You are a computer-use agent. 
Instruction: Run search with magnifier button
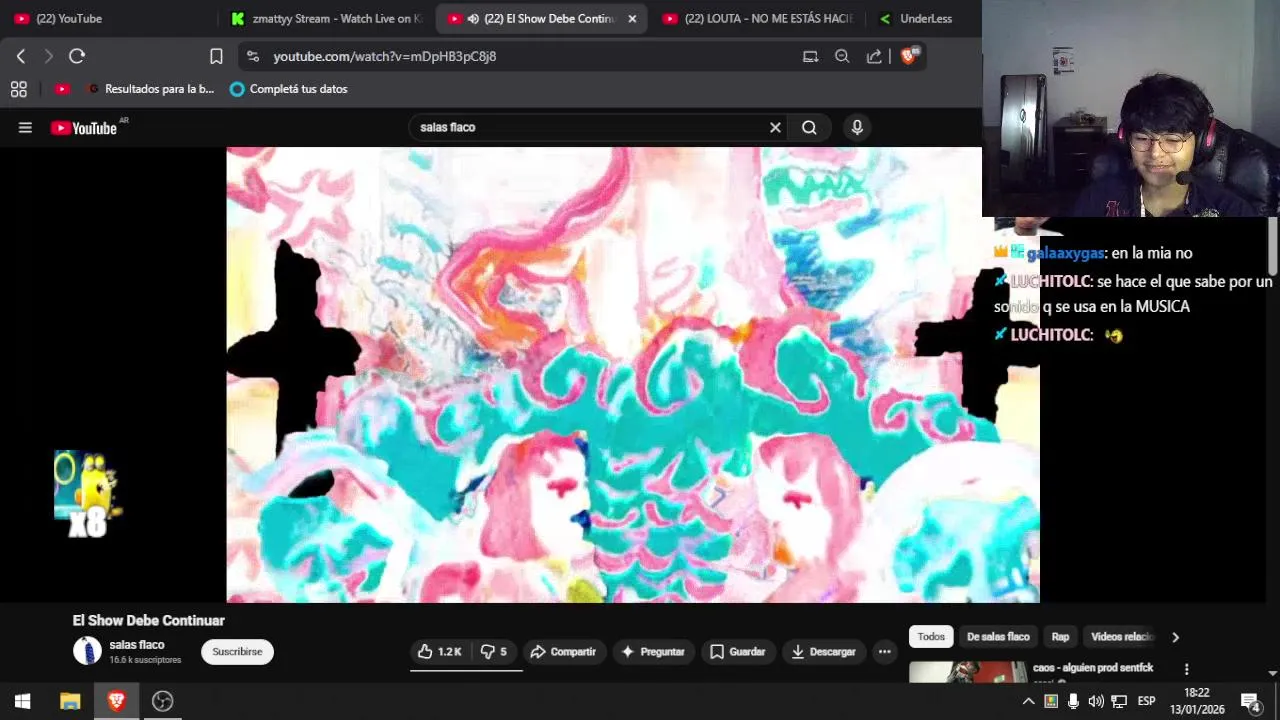click(x=809, y=127)
